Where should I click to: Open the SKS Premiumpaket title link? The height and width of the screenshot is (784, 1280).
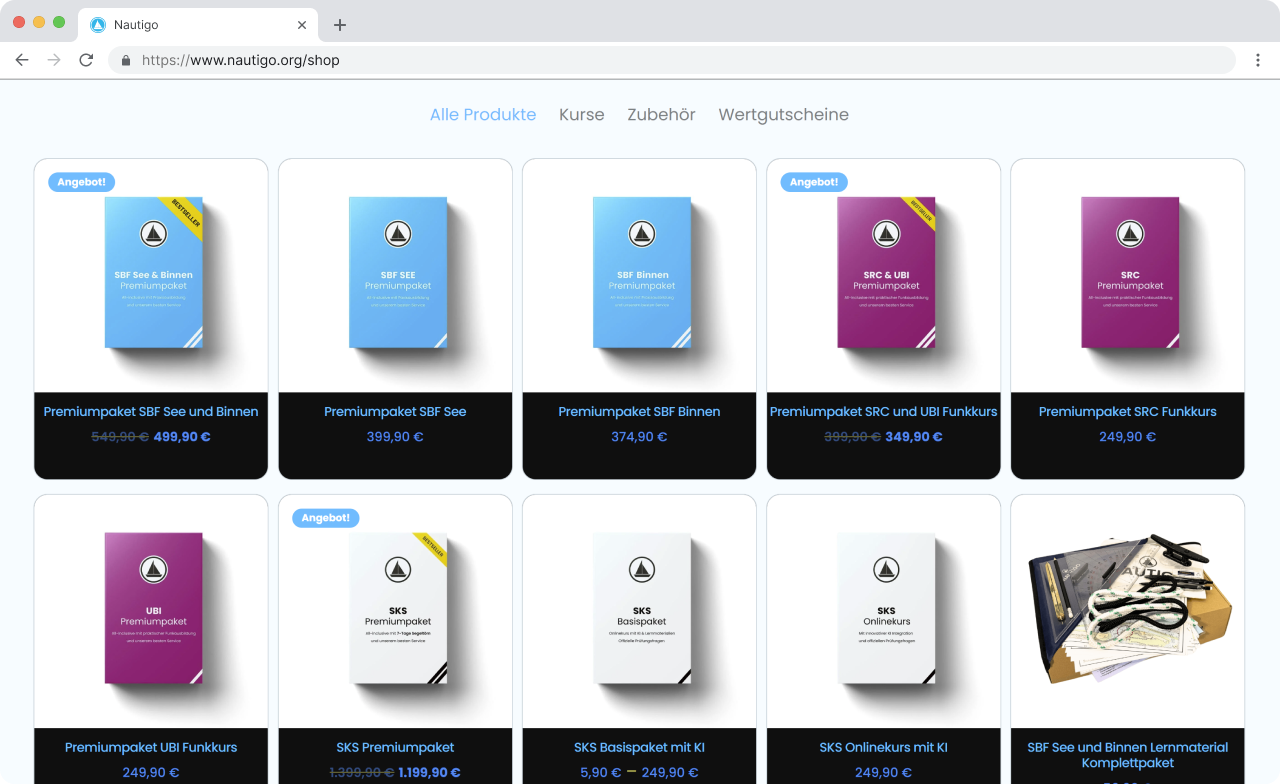click(395, 747)
